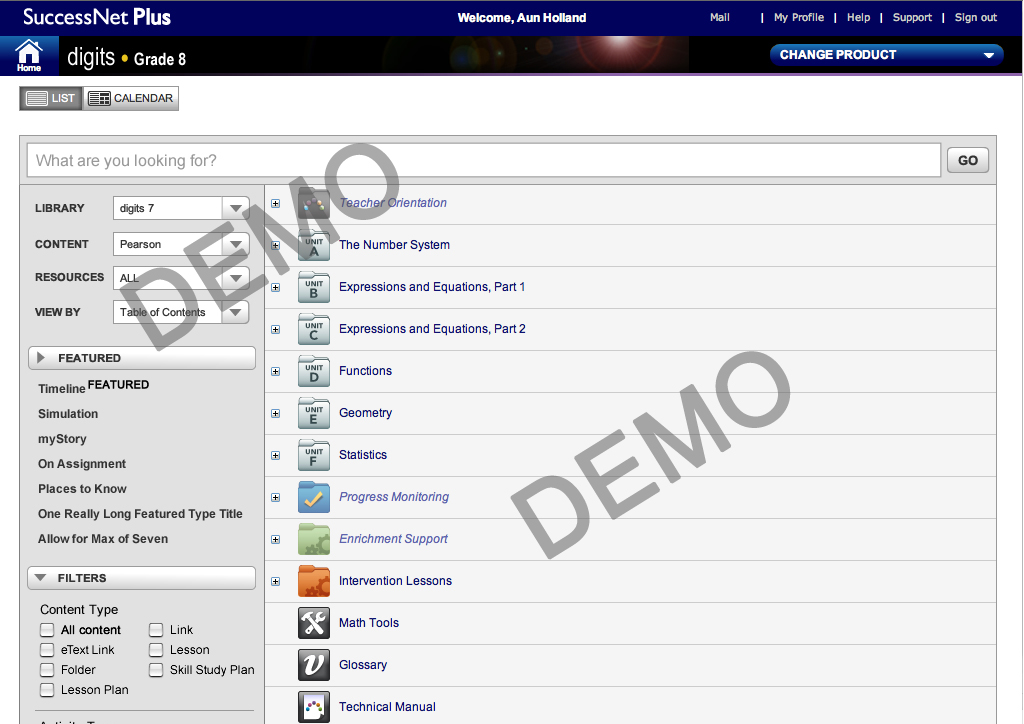Open the Change Product dropdown
Viewport: 1024px width, 724px height.
(886, 55)
